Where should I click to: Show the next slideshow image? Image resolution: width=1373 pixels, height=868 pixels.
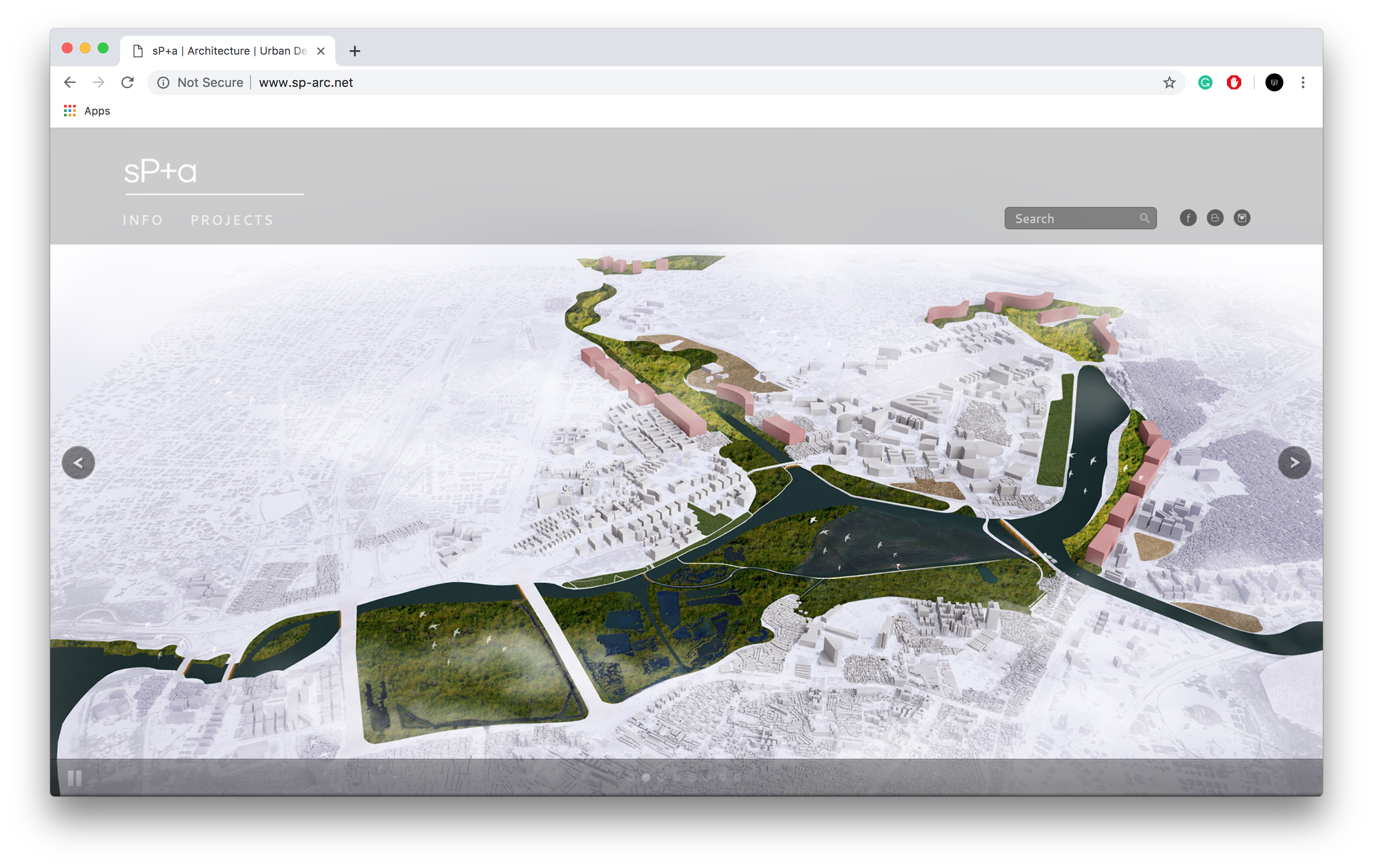click(x=1294, y=462)
